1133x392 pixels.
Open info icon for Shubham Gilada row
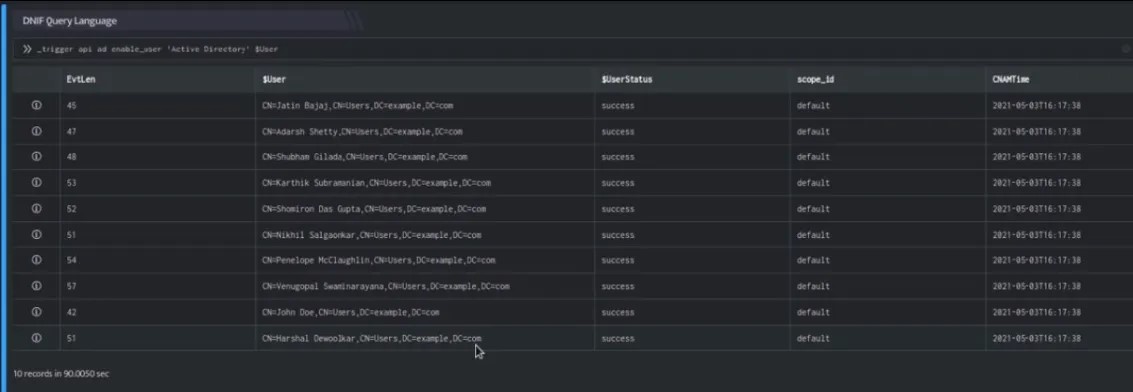tap(36, 157)
